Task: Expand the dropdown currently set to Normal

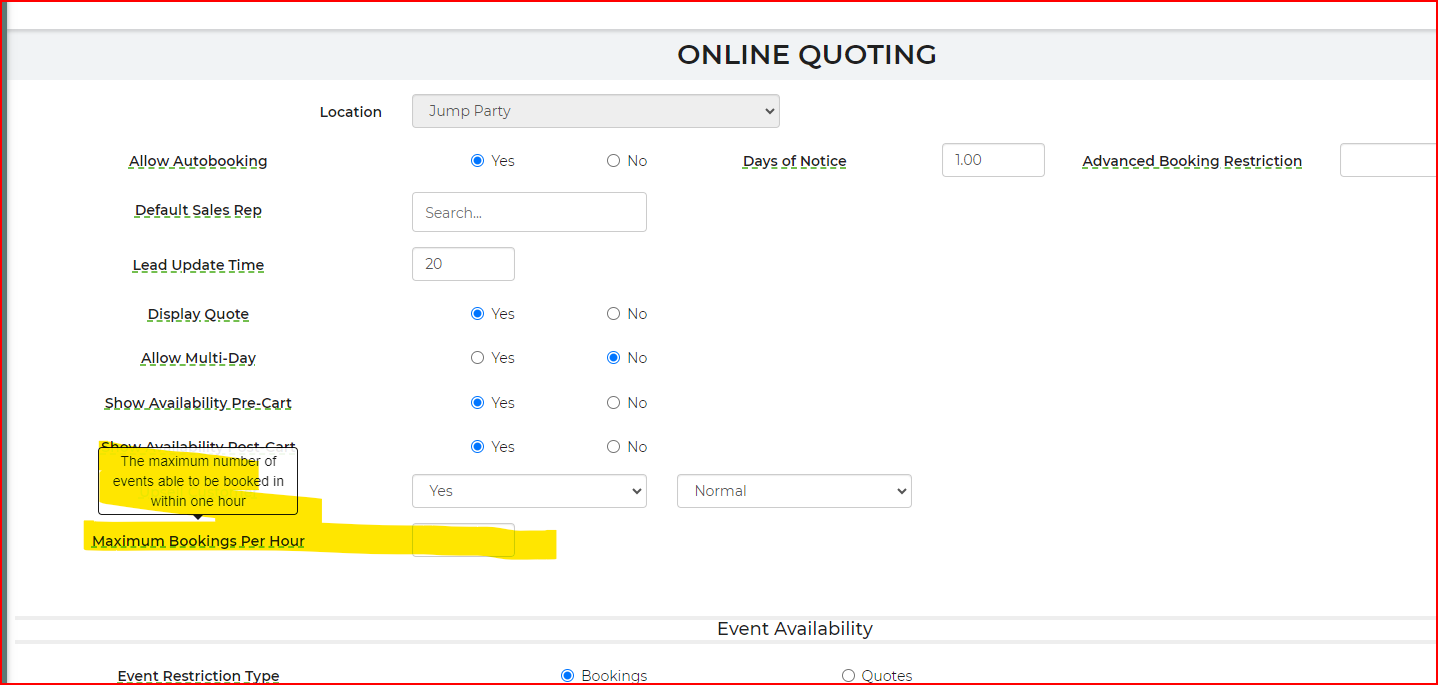Action: 794,491
